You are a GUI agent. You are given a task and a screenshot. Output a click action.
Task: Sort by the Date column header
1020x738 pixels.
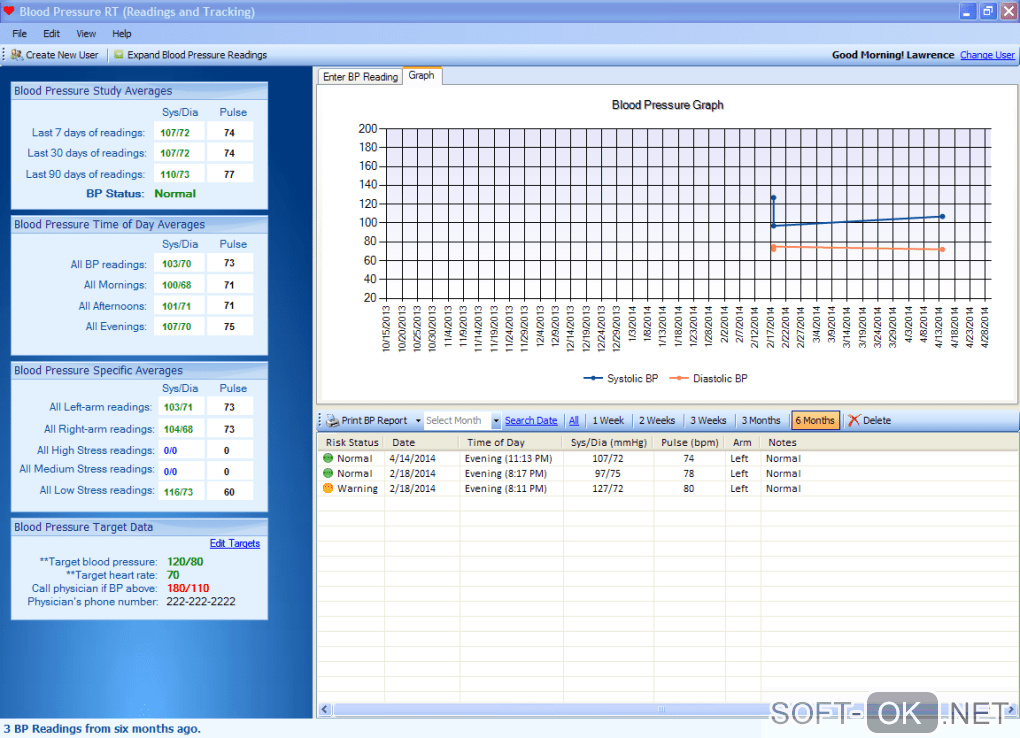click(404, 442)
